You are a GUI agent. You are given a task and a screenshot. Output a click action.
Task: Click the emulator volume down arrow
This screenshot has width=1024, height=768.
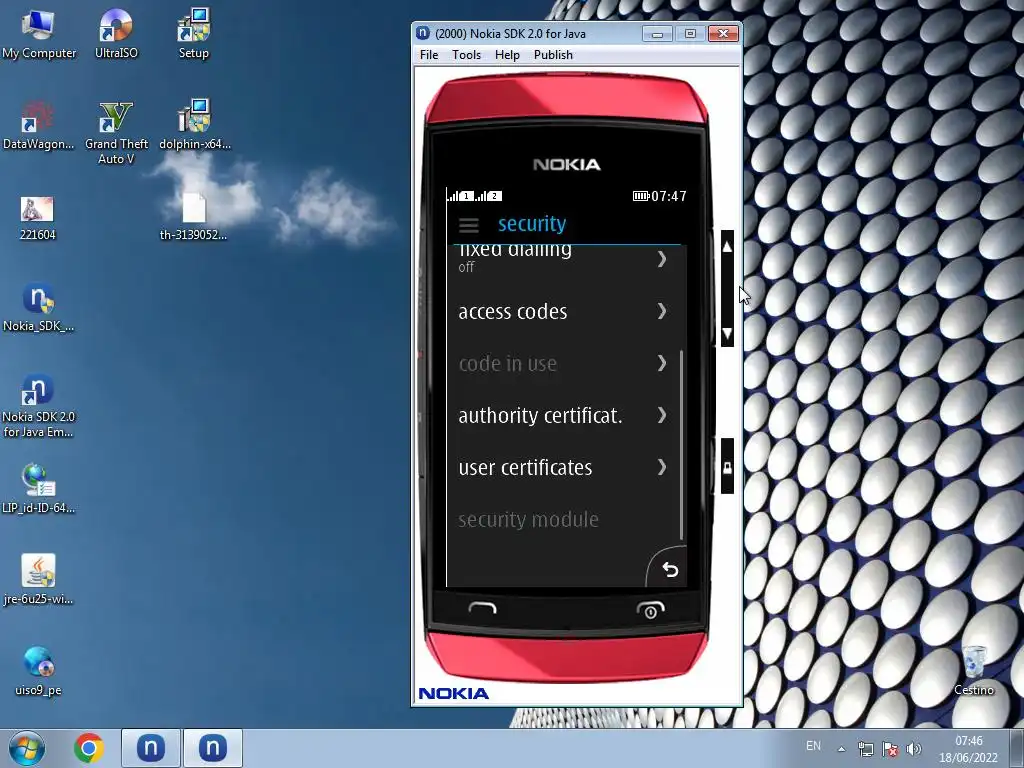(727, 334)
